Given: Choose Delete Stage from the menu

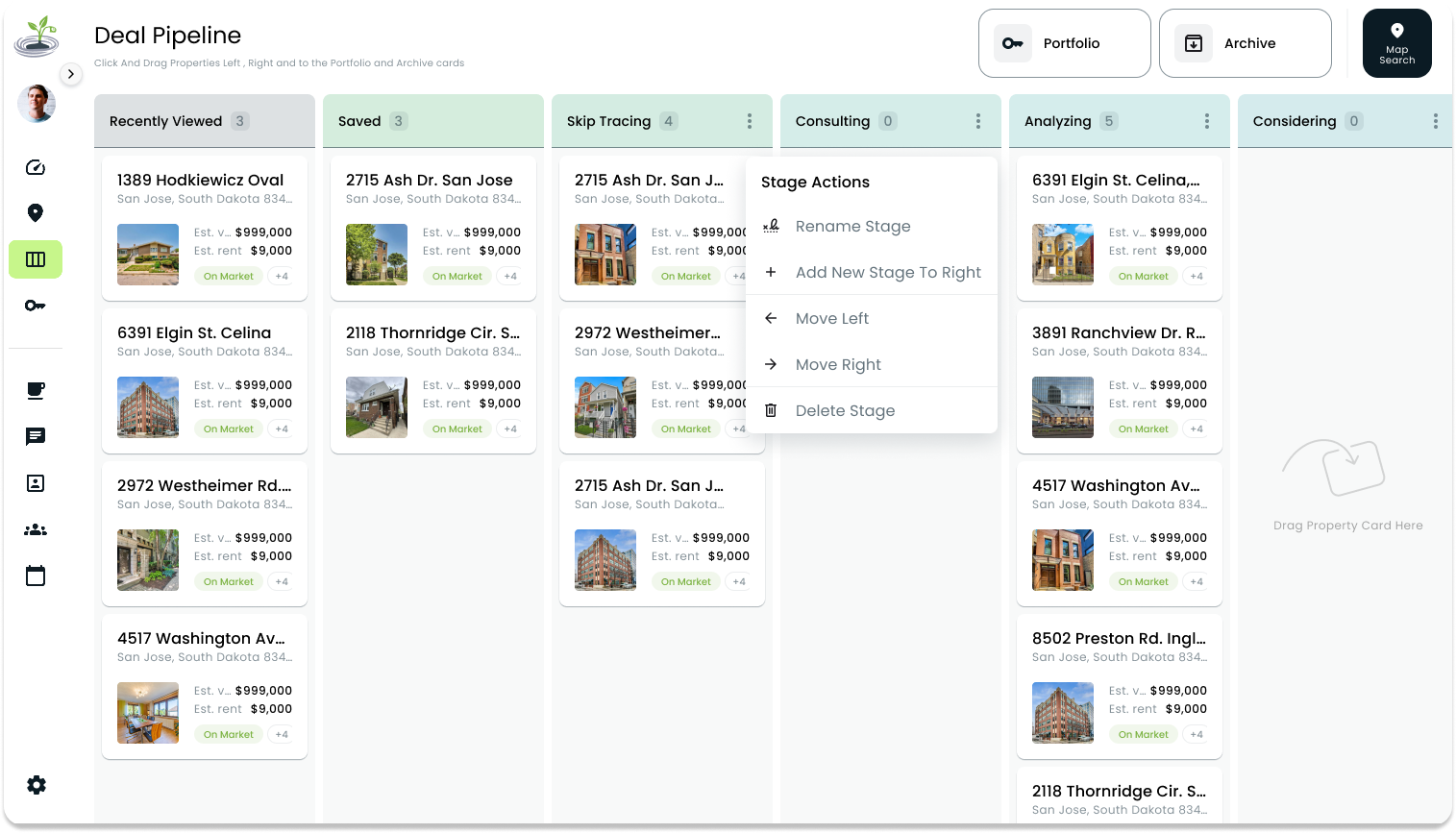Looking at the screenshot, I should 872,411.
